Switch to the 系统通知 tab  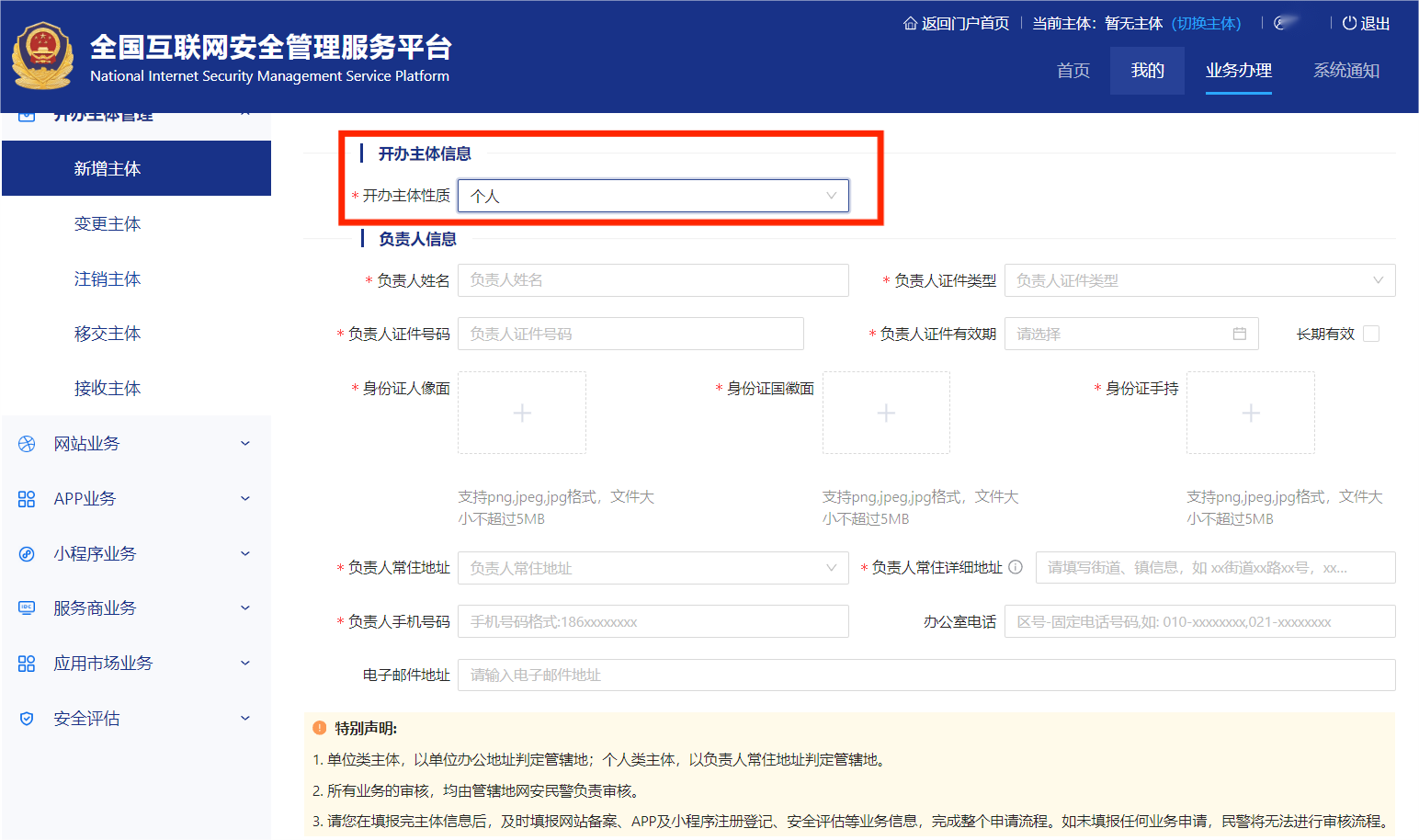tap(1345, 70)
